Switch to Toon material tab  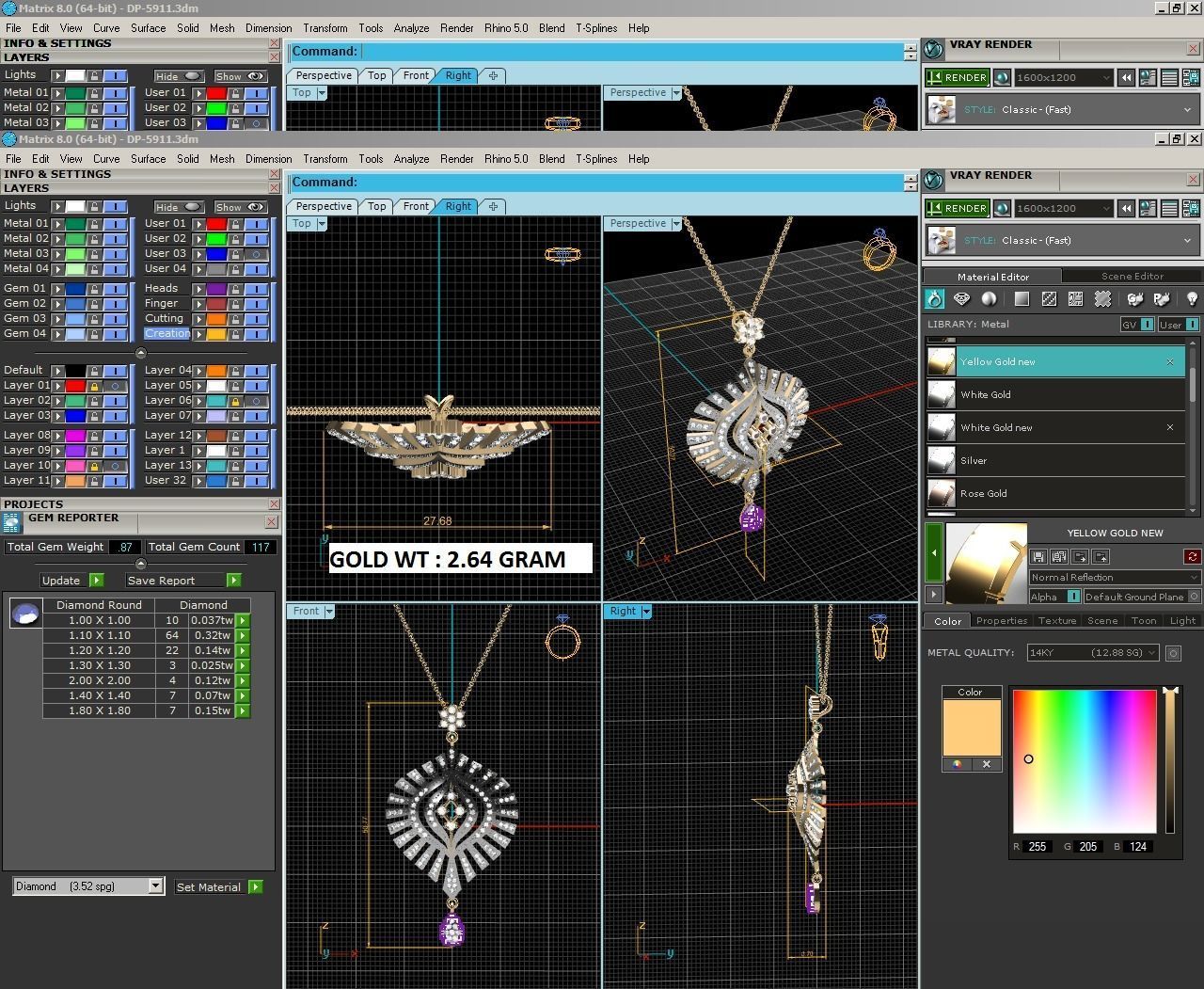(1144, 621)
